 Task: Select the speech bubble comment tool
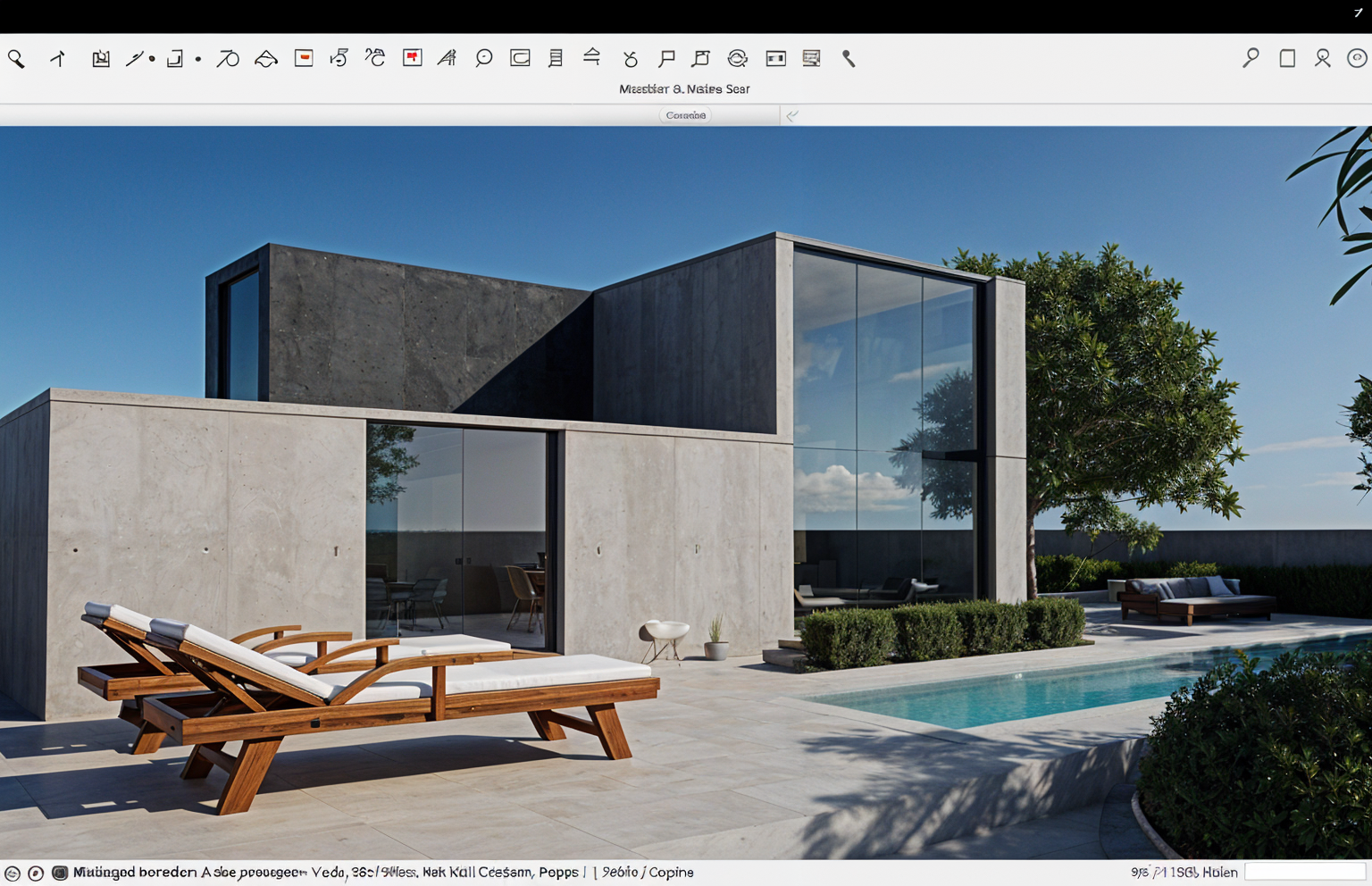coord(483,58)
